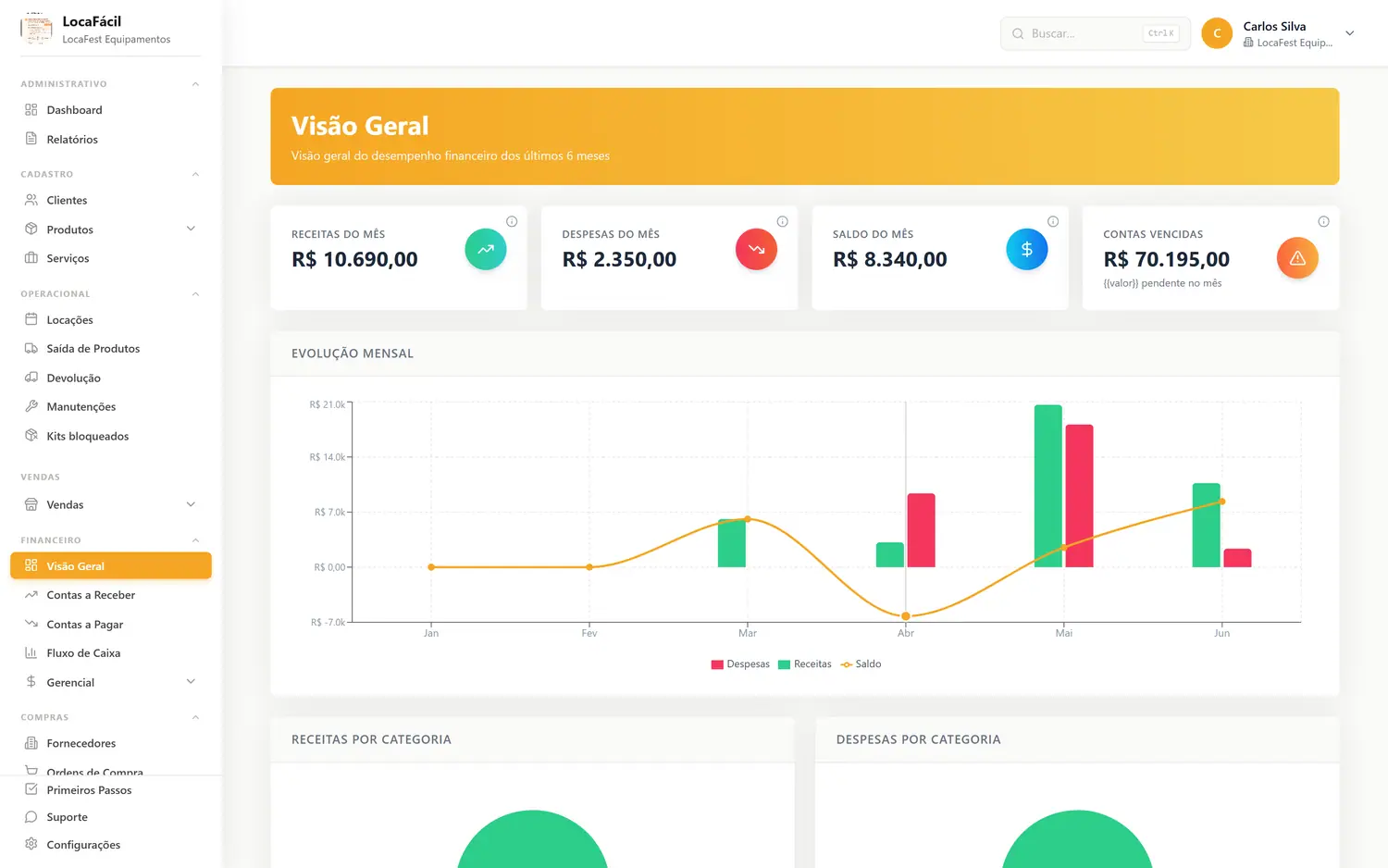Click the info icon on Contas Vencidas card
This screenshot has width=1388, height=868.
(1323, 221)
